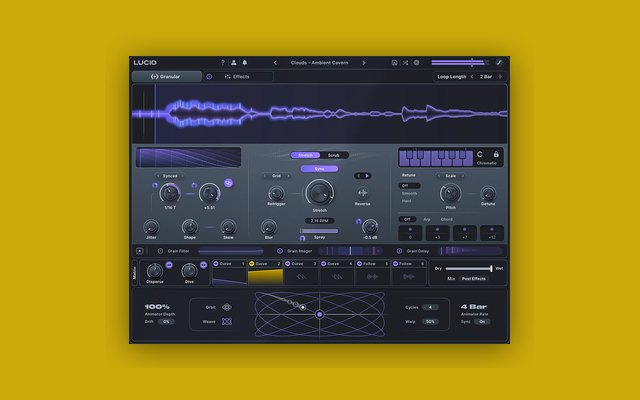Click the Detune knob
This screenshot has height=400, width=640.
coord(488,193)
